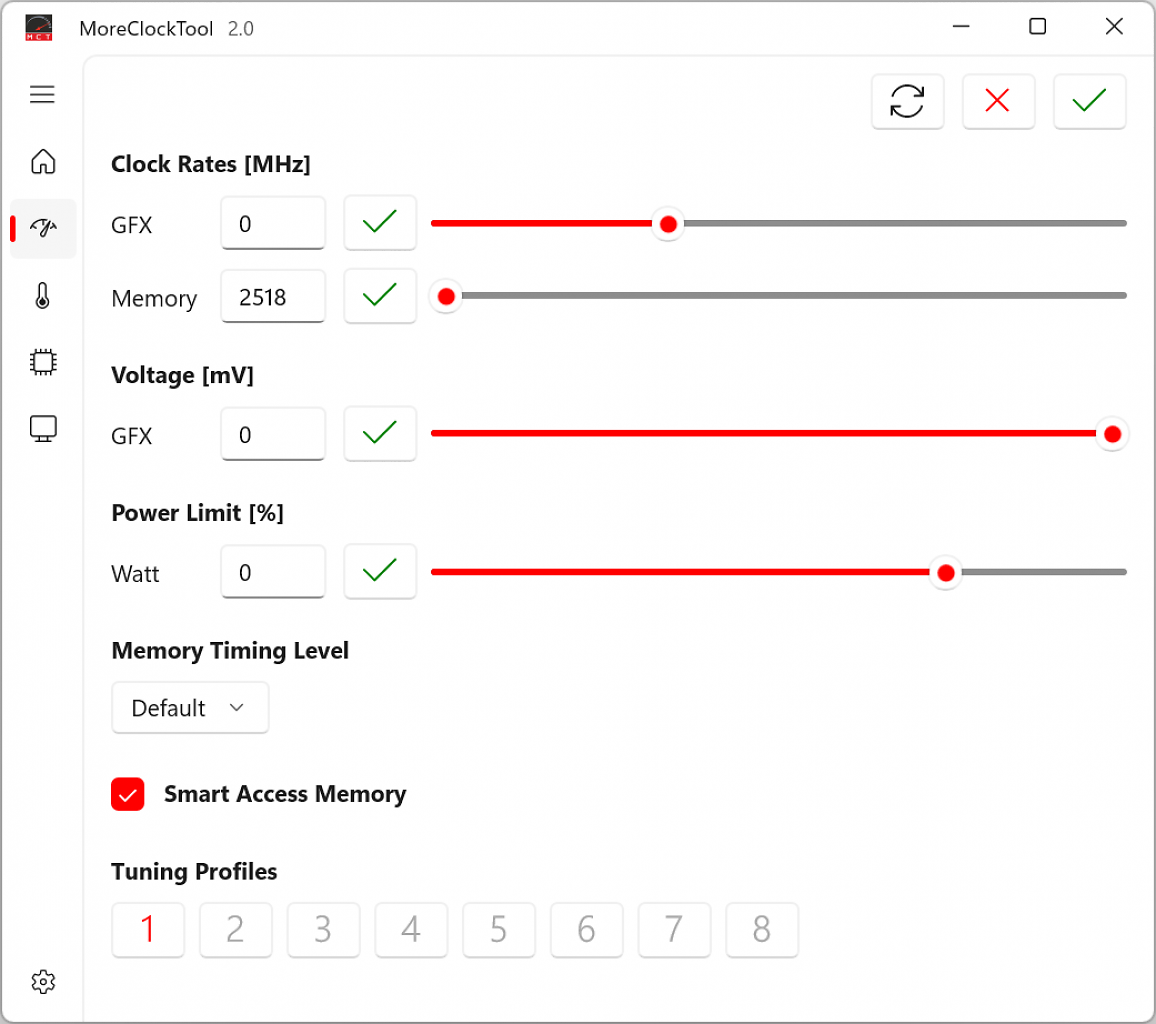
Task: Focus the Memory clock field showing 2518
Action: 273,296
